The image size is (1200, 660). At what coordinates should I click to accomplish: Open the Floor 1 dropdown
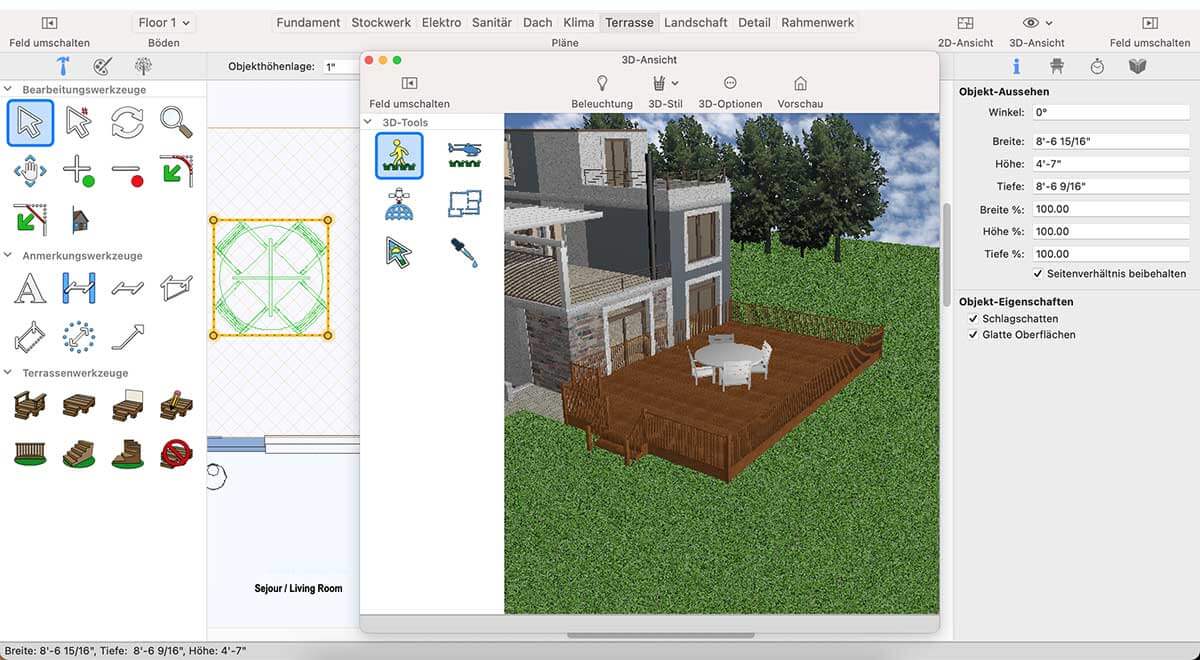[164, 22]
